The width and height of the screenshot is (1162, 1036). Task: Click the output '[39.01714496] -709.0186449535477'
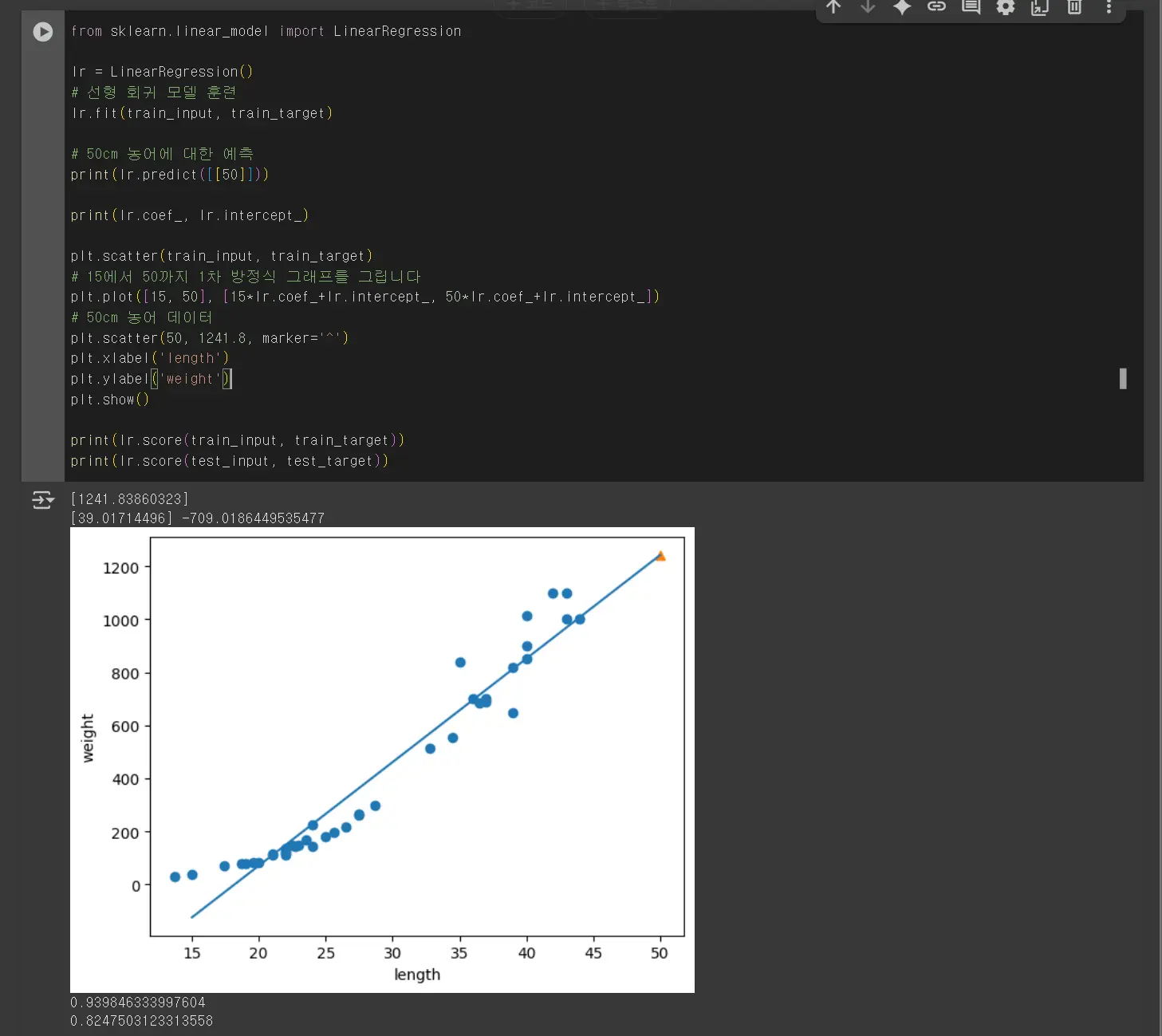point(198,518)
